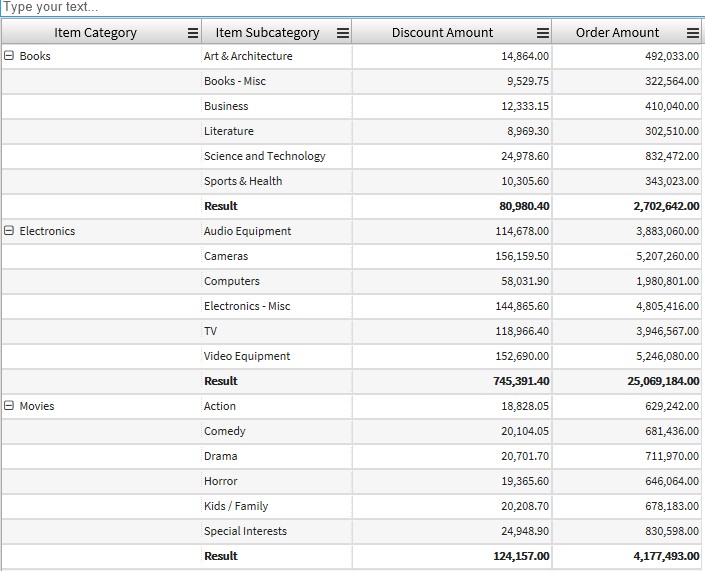This screenshot has width=705, height=571.
Task: Click the Item Subcategory column header
Action: pos(267,33)
